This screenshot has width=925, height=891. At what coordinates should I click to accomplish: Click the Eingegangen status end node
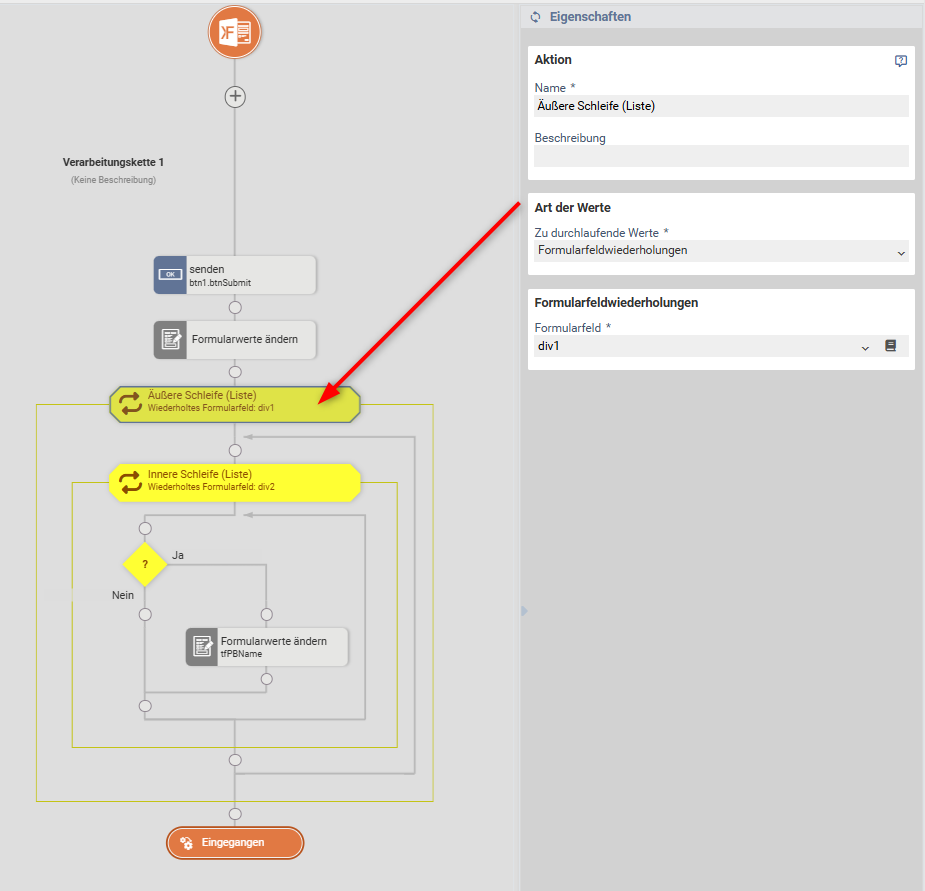pyautogui.click(x=235, y=843)
